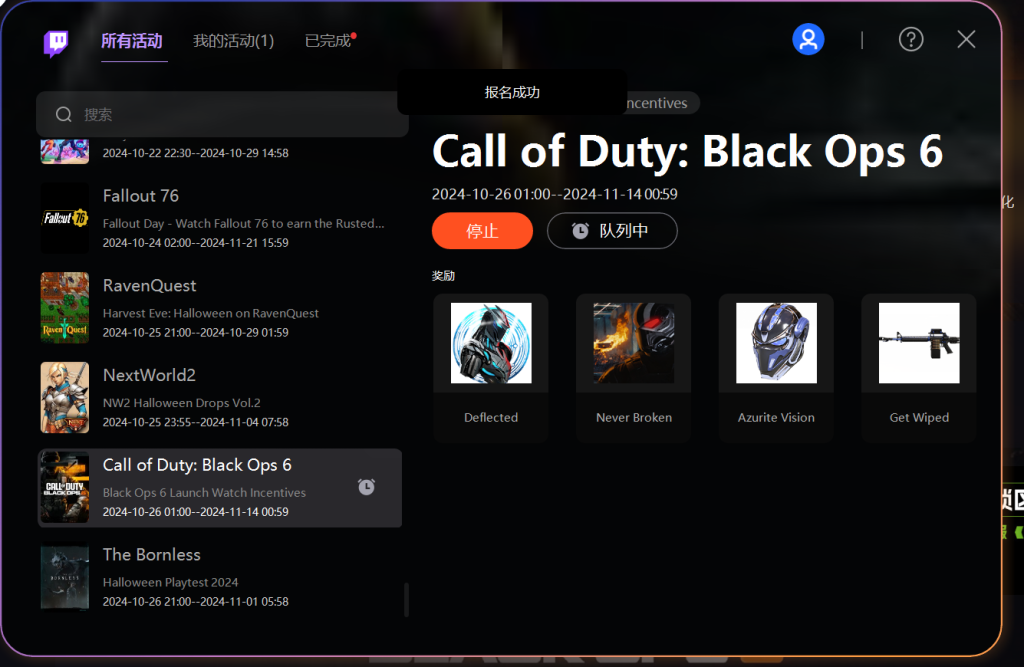This screenshot has width=1024, height=667.
Task: Open the Get Wiped reward card
Action: [919, 368]
